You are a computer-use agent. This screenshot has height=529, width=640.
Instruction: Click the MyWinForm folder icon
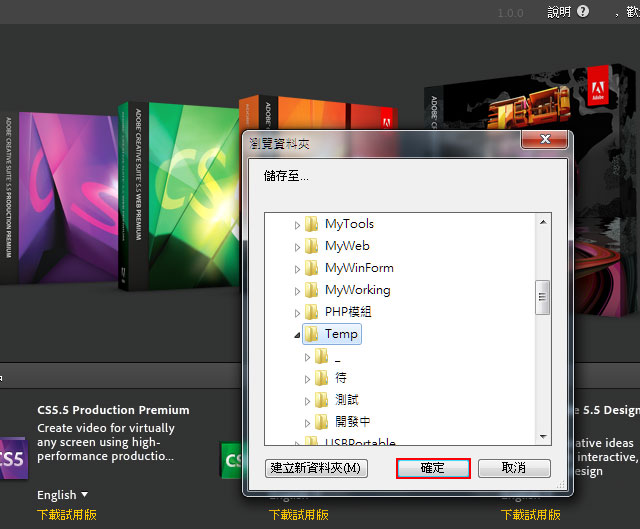(x=312, y=268)
